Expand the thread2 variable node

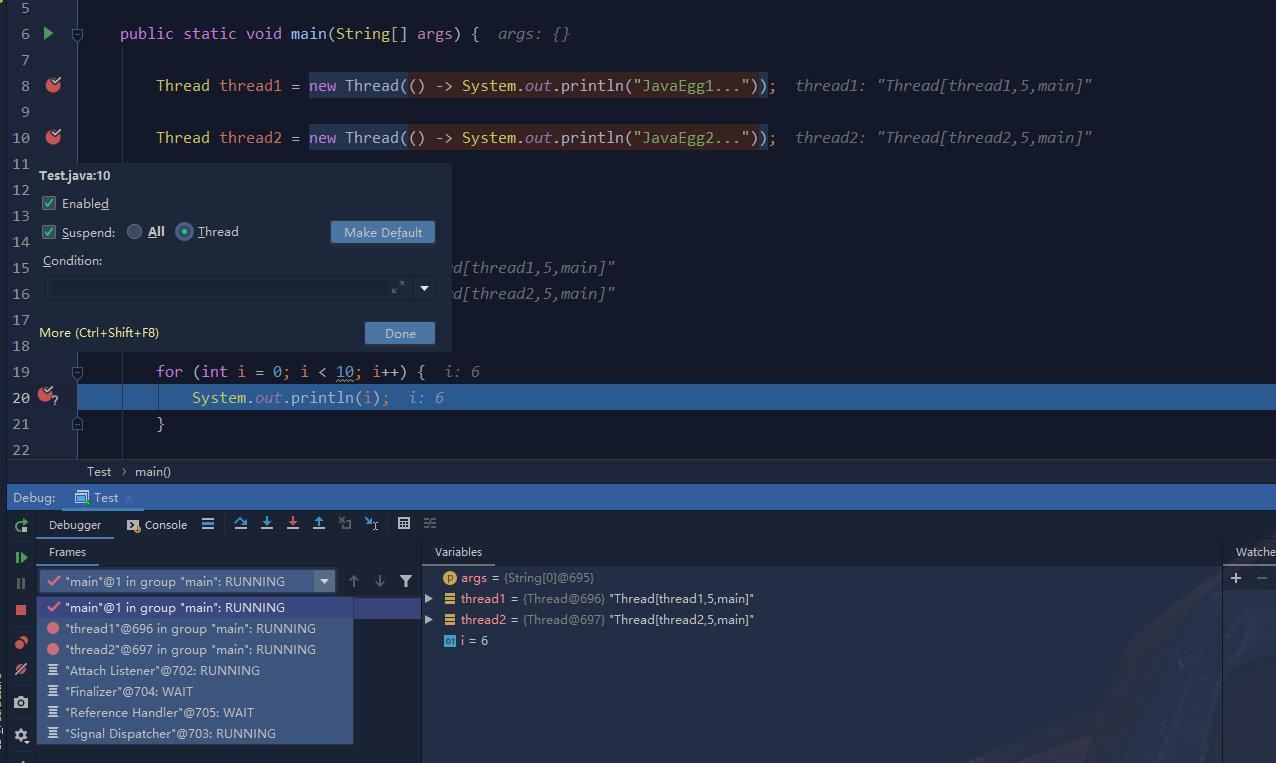[429, 620]
